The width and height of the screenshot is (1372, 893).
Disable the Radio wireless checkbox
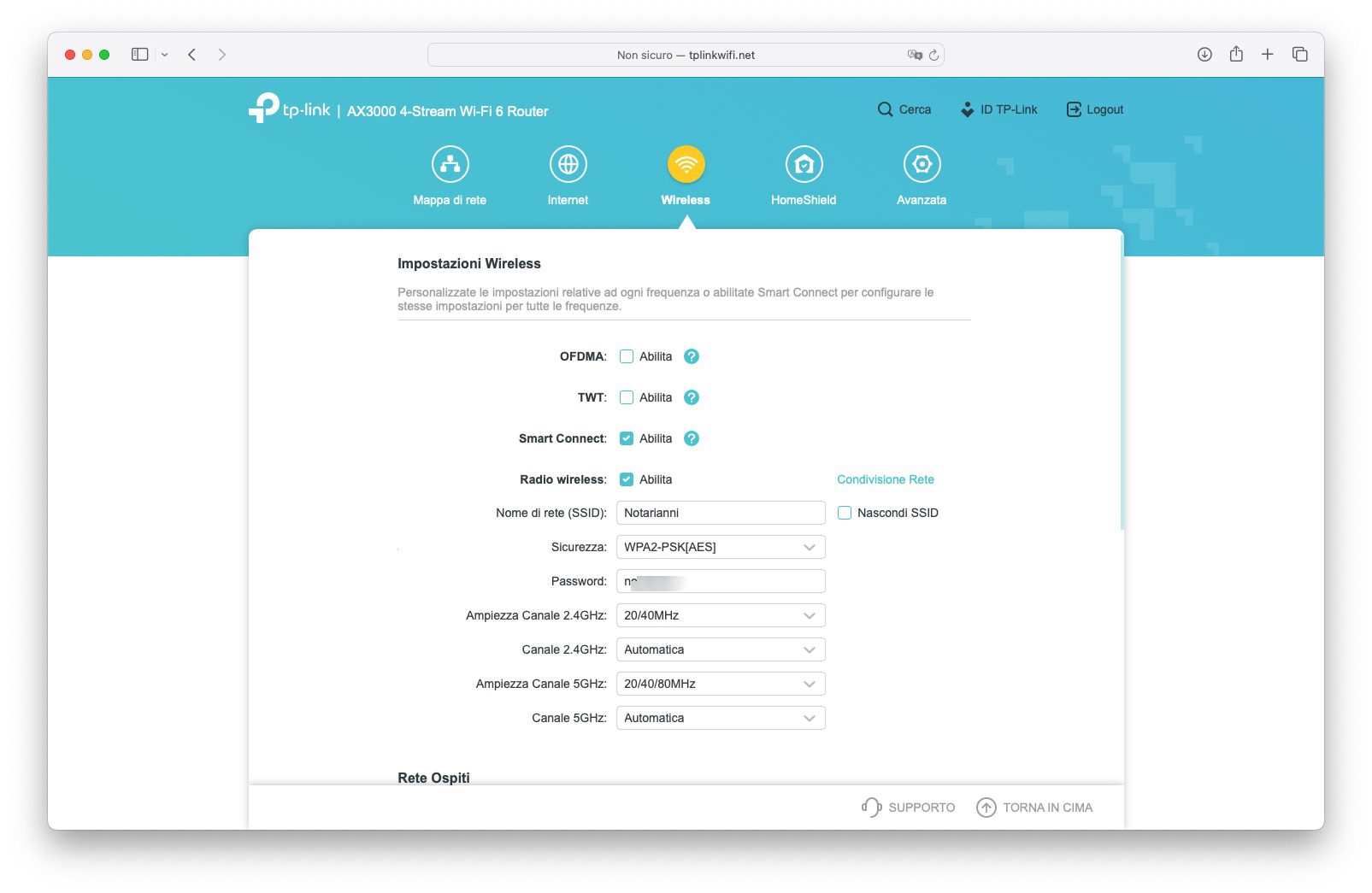tap(627, 479)
